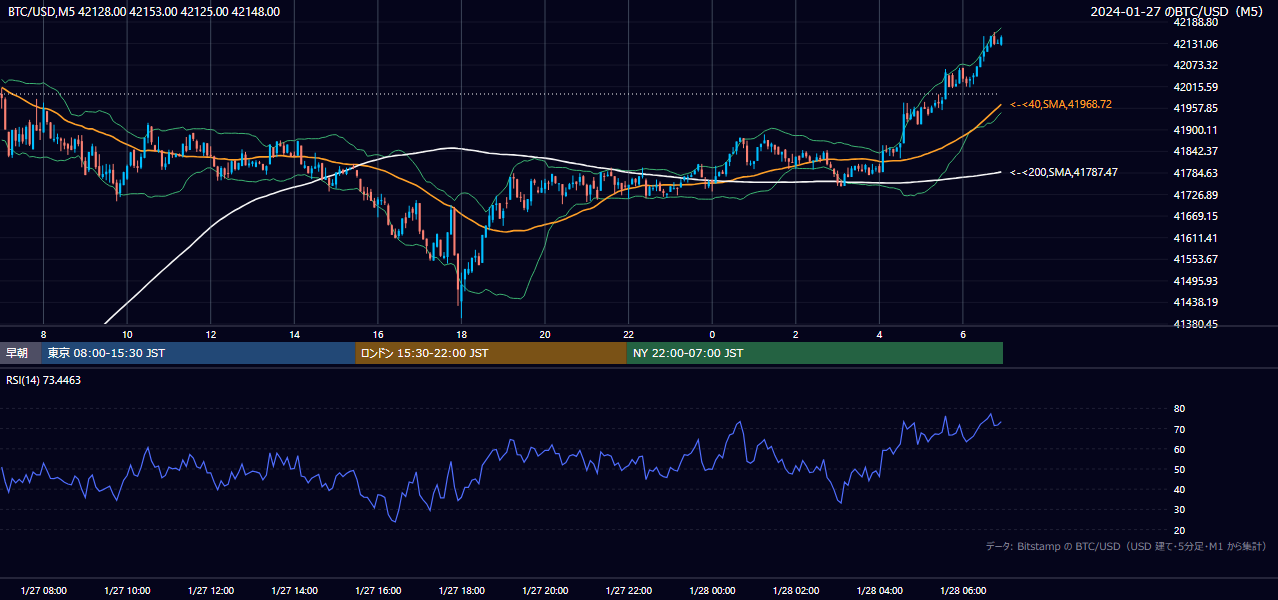The image size is (1278, 600).
Task: Click the bottom date label 1/27 12:00
Action: pyautogui.click(x=210, y=590)
